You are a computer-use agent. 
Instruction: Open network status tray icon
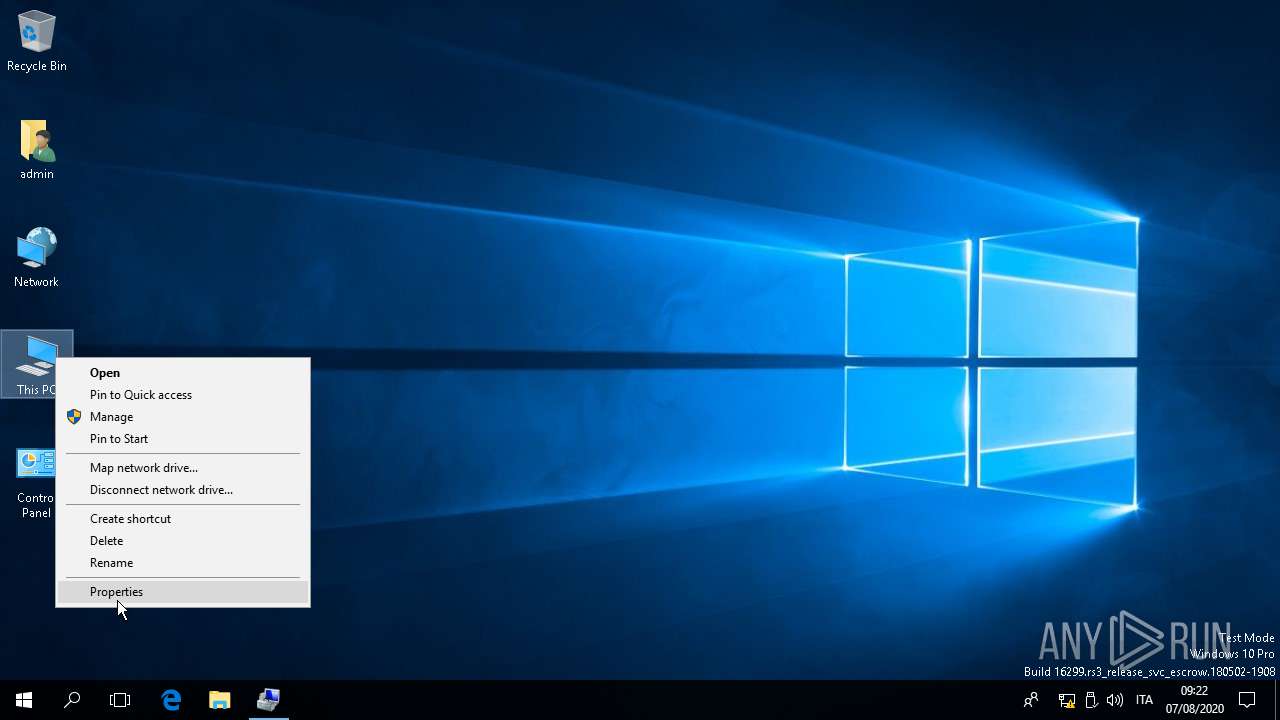(x=1067, y=700)
